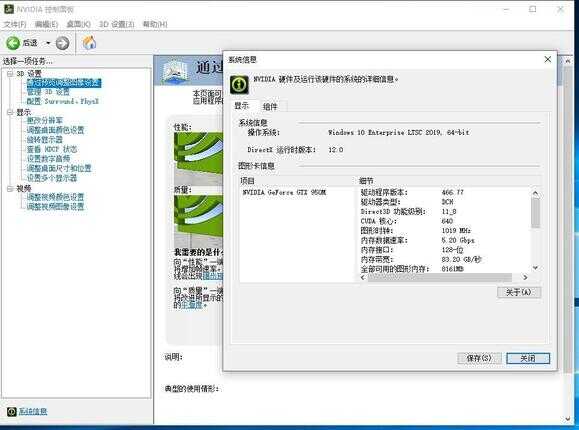Select 设置多个显示器 in the tree
The height and width of the screenshot is (430, 579).
tap(52, 178)
